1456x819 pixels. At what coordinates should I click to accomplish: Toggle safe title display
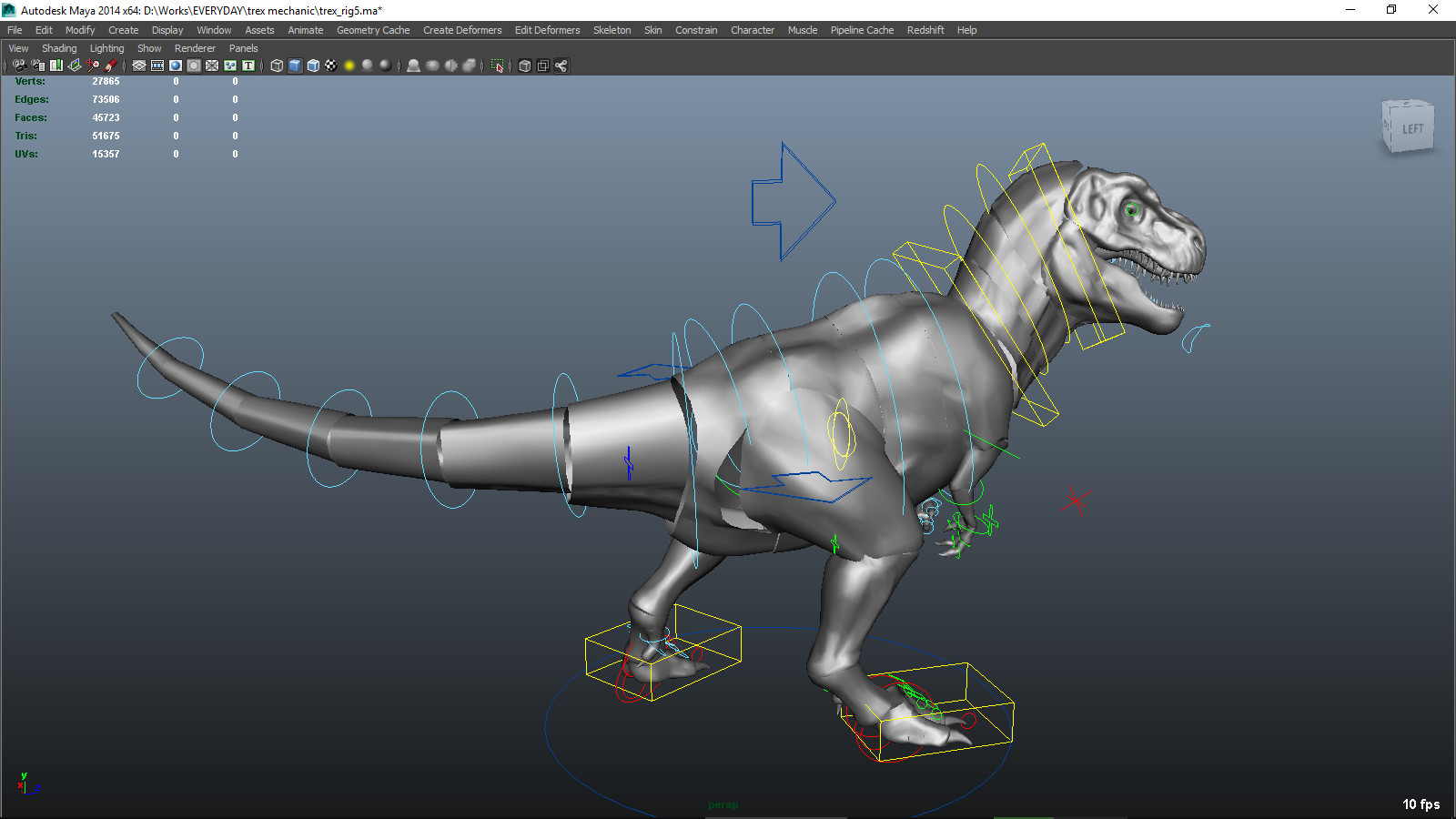click(x=248, y=66)
